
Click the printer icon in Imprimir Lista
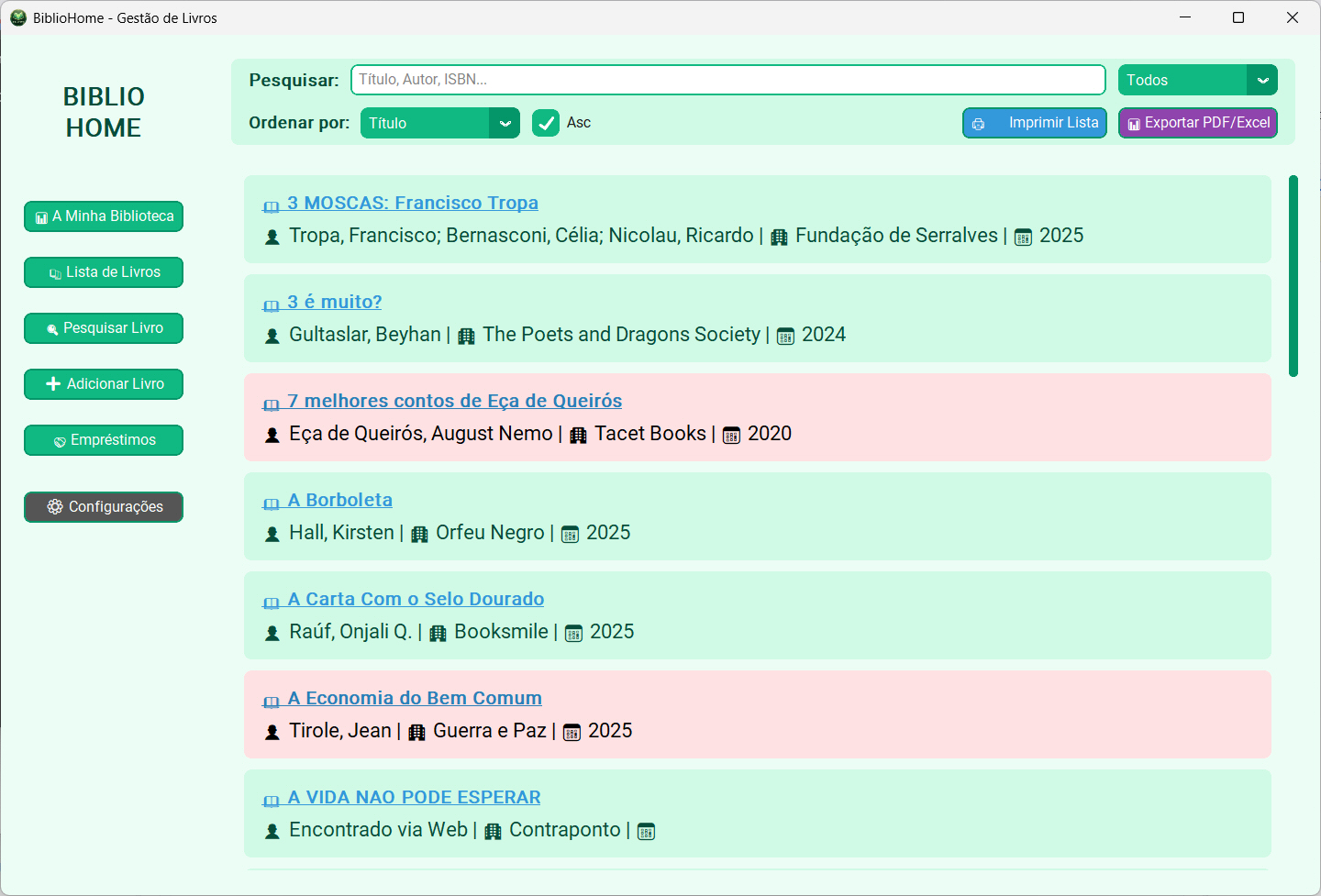pos(978,124)
